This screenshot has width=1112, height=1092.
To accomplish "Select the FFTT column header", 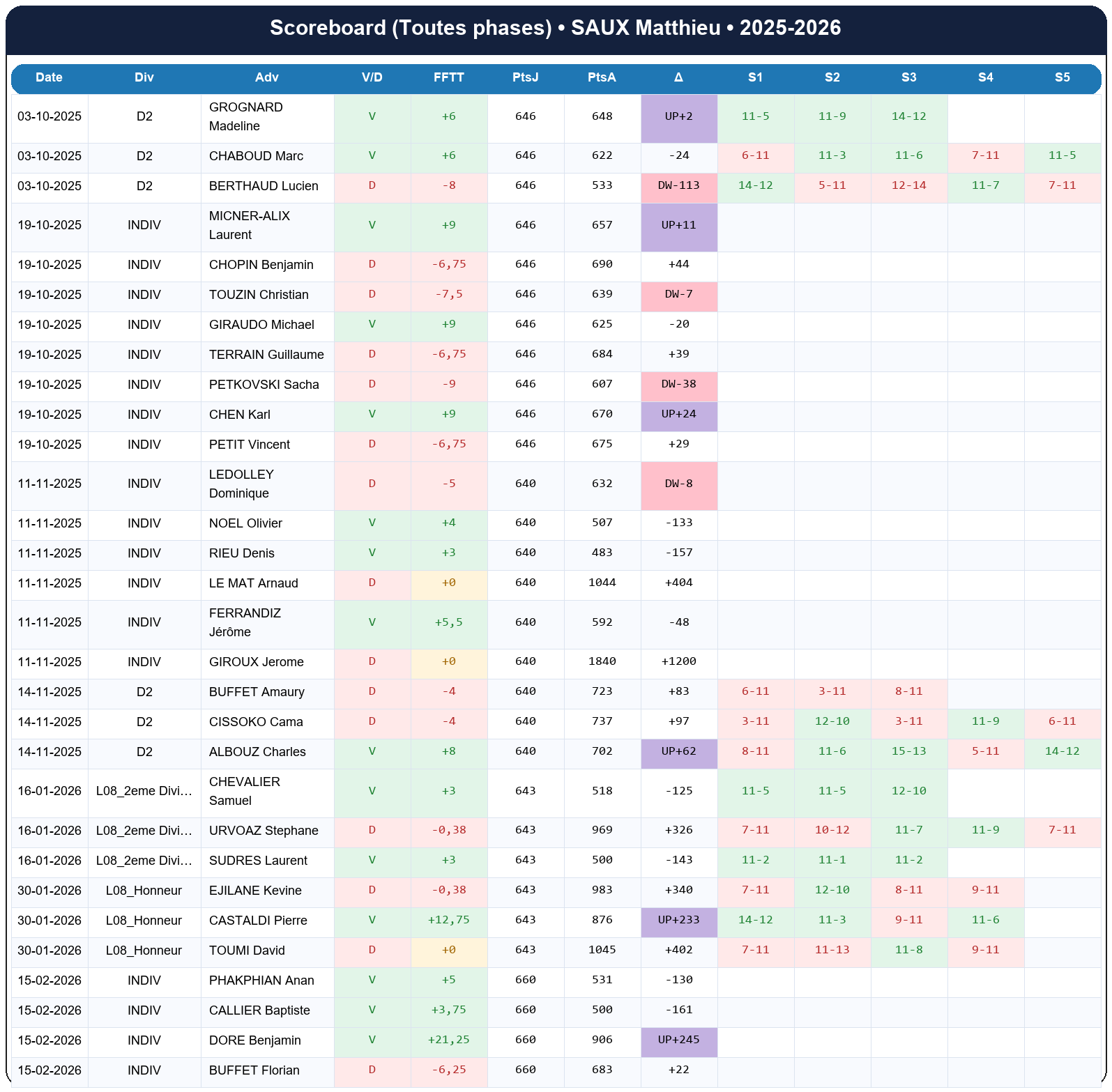I will (x=448, y=77).
